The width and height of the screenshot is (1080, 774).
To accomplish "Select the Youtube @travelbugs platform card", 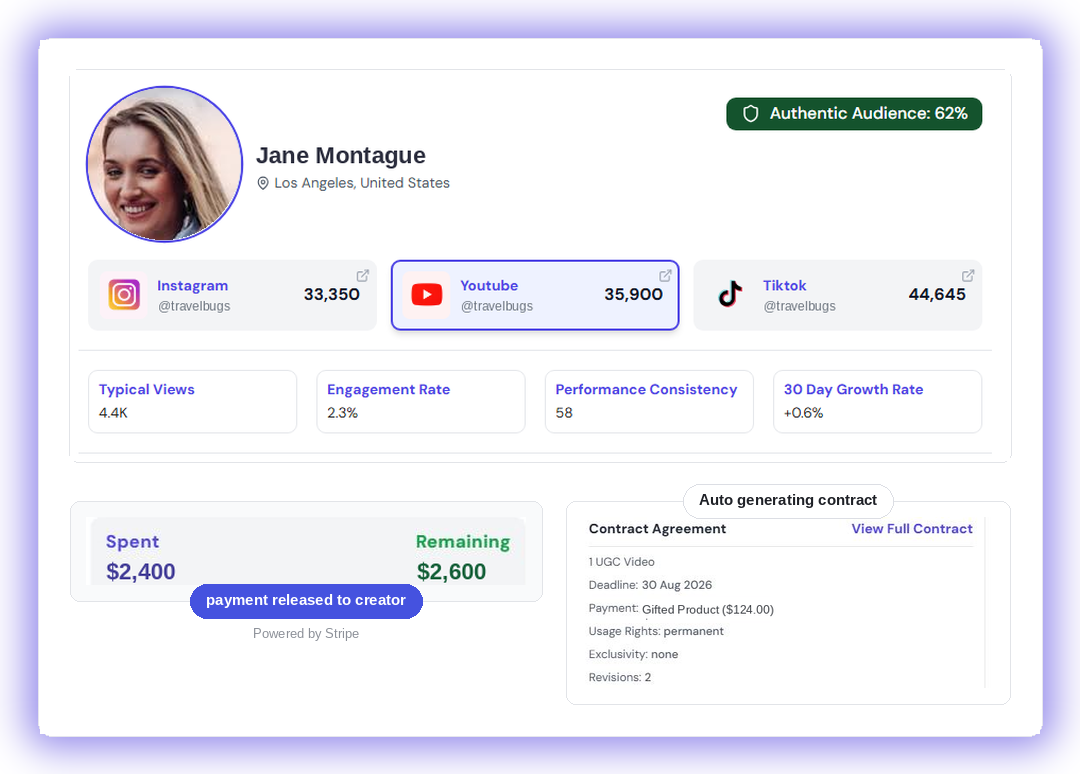I will tap(535, 295).
